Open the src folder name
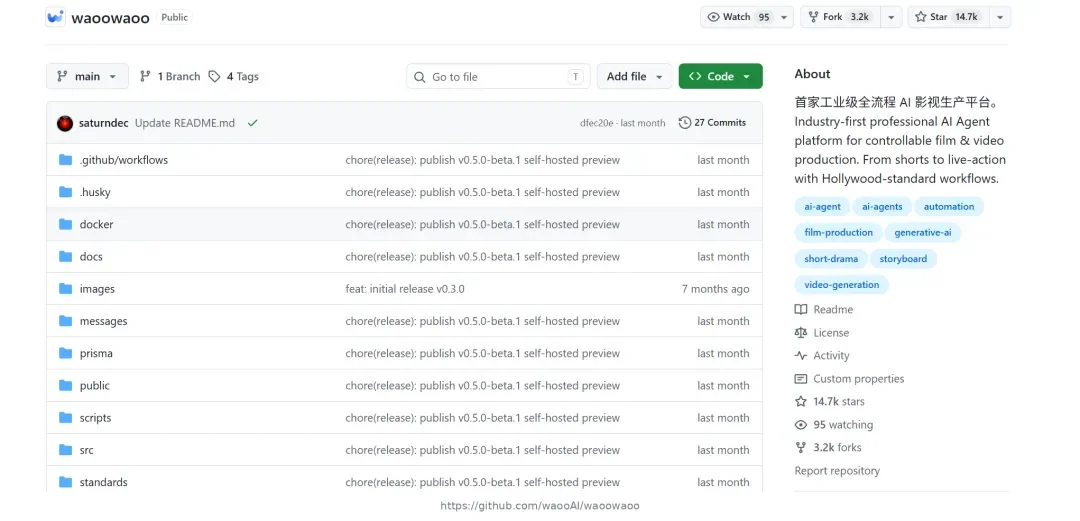Viewport: 1080px width, 521px height. tap(87, 450)
